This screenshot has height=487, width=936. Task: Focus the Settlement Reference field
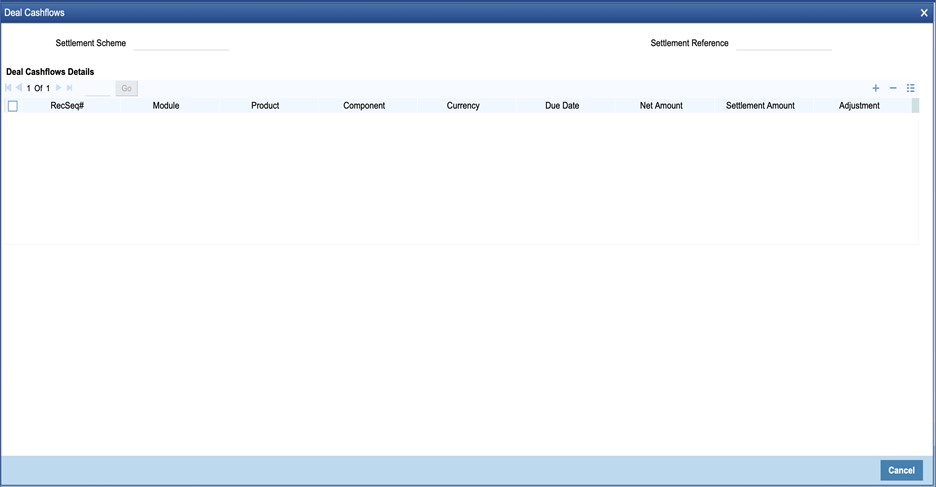coord(784,44)
